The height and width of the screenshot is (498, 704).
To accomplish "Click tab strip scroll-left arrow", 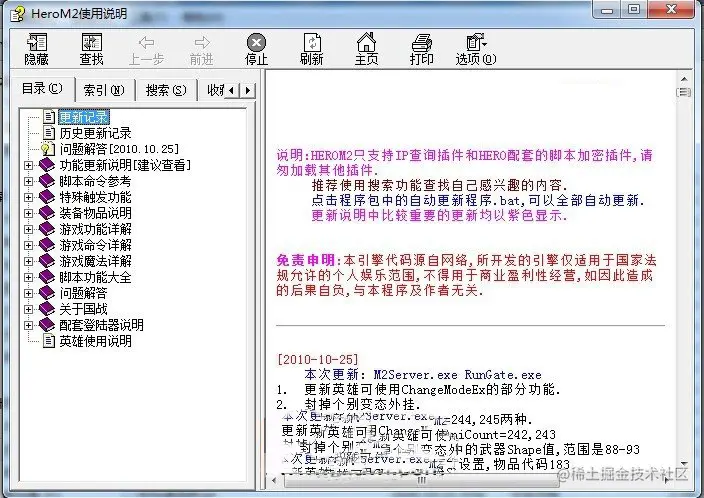I will 232,91.
